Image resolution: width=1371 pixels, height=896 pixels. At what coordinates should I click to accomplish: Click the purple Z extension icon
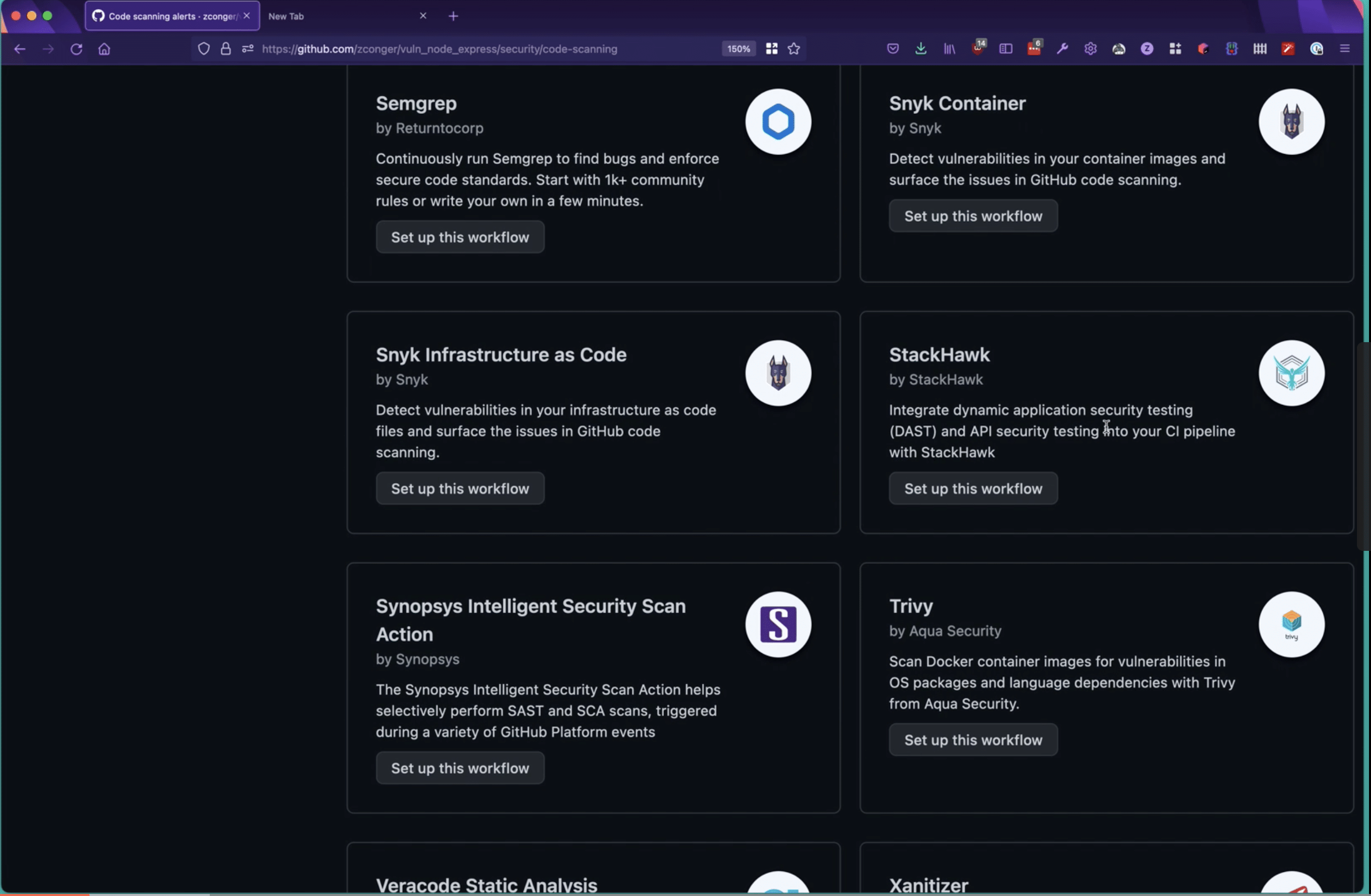pyautogui.click(x=1147, y=49)
